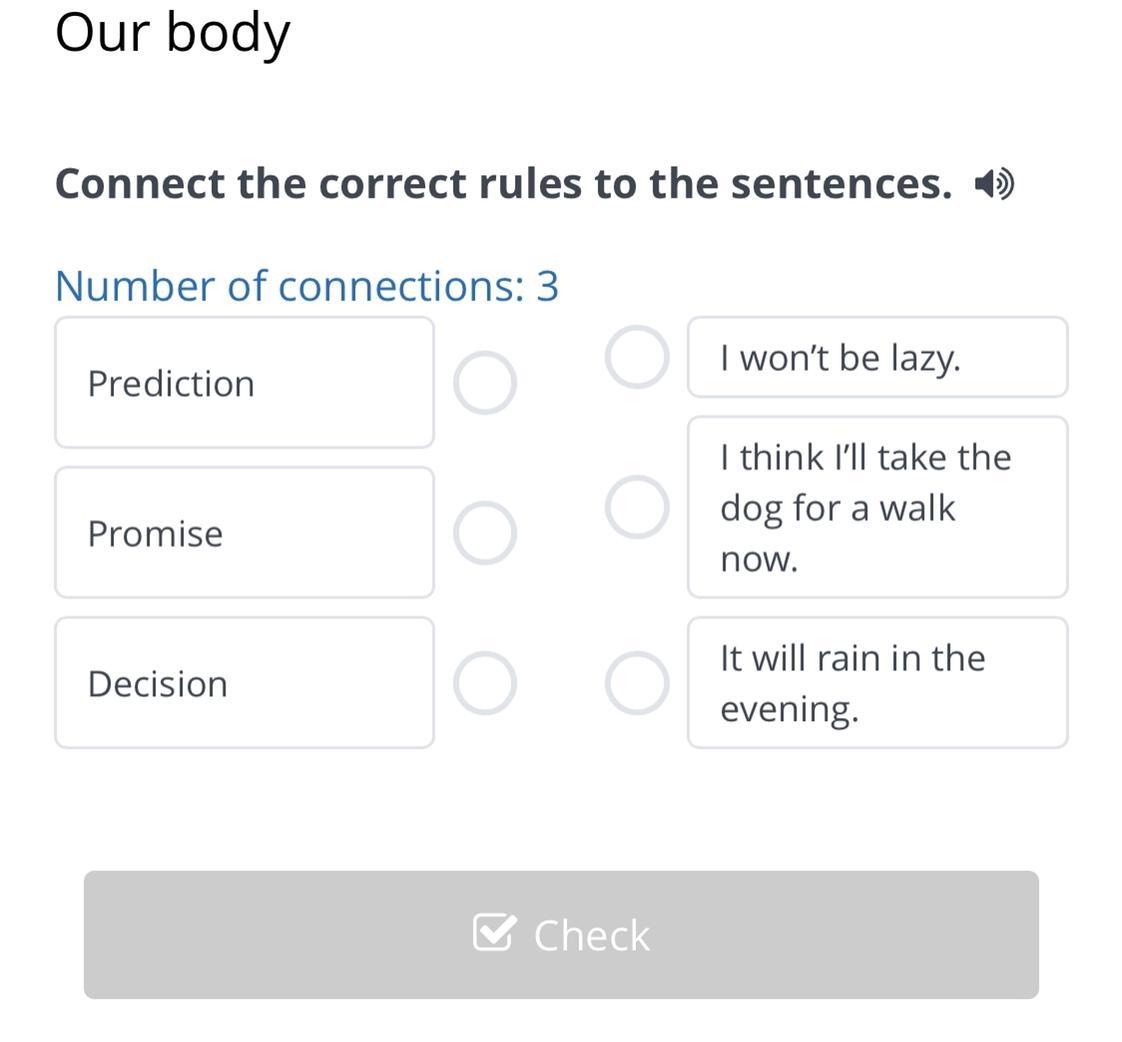The width and height of the screenshot is (1122, 1042).
Task: Click the Check button
Action: (561, 935)
